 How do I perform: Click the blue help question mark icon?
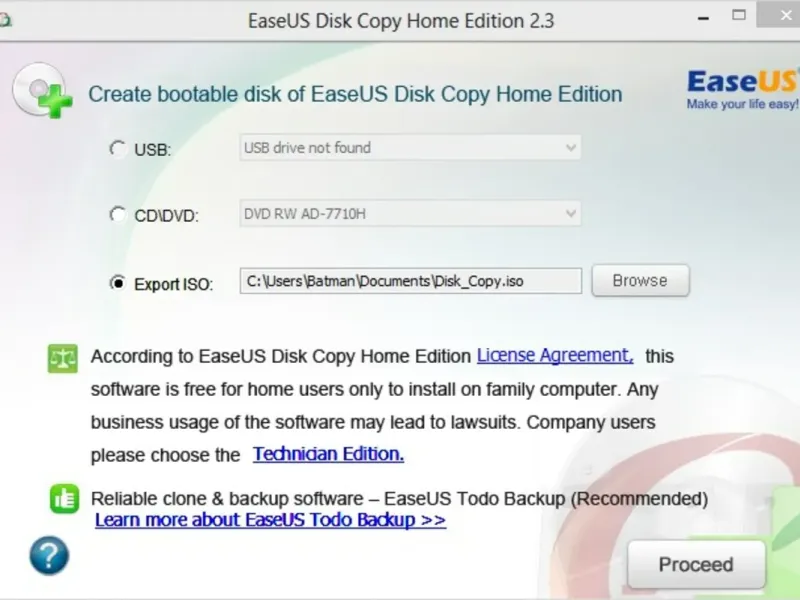click(x=49, y=556)
